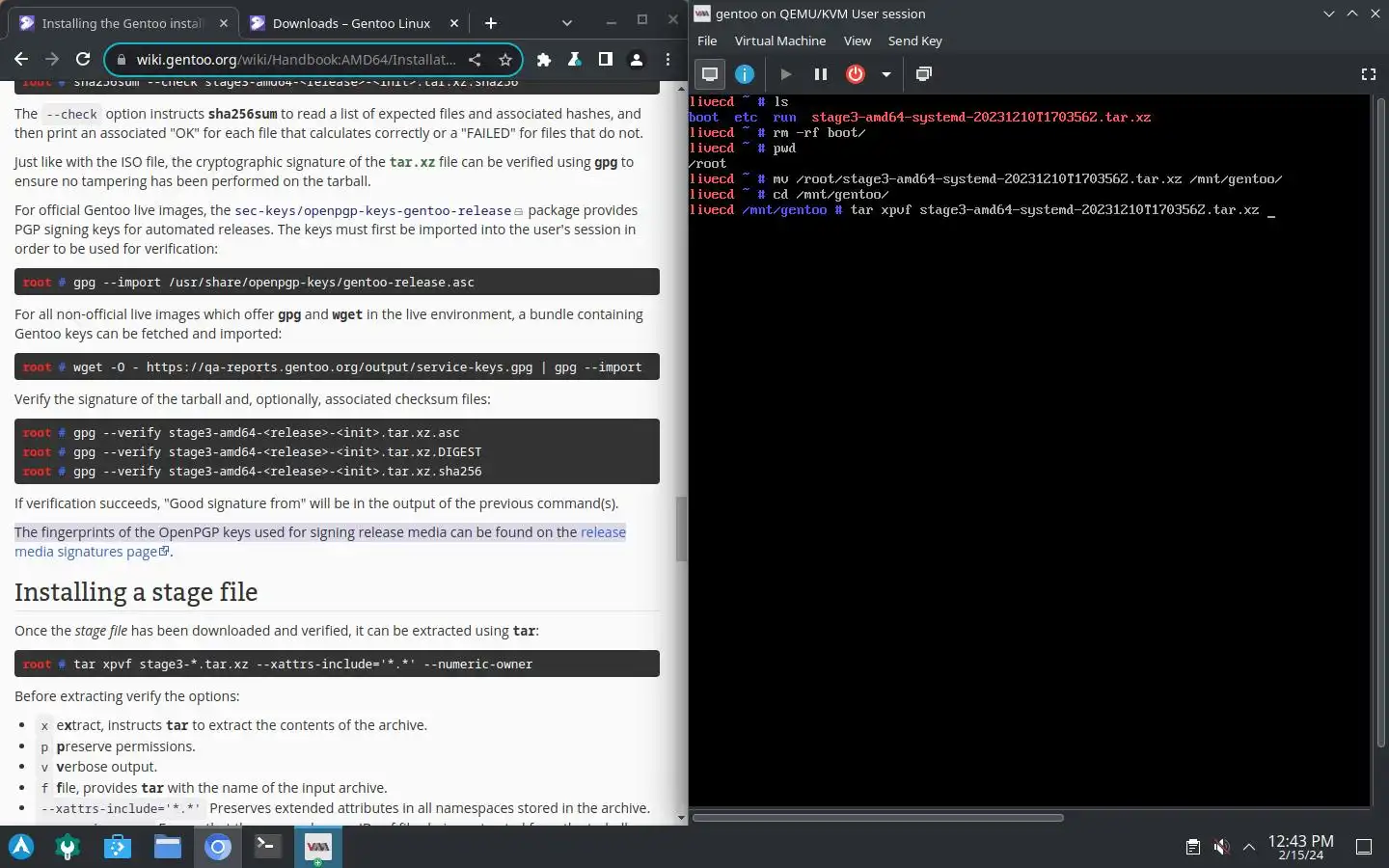The width and height of the screenshot is (1389, 868).
Task: Close the Downloads – Gentoo Linux tab
Action: pos(454,23)
